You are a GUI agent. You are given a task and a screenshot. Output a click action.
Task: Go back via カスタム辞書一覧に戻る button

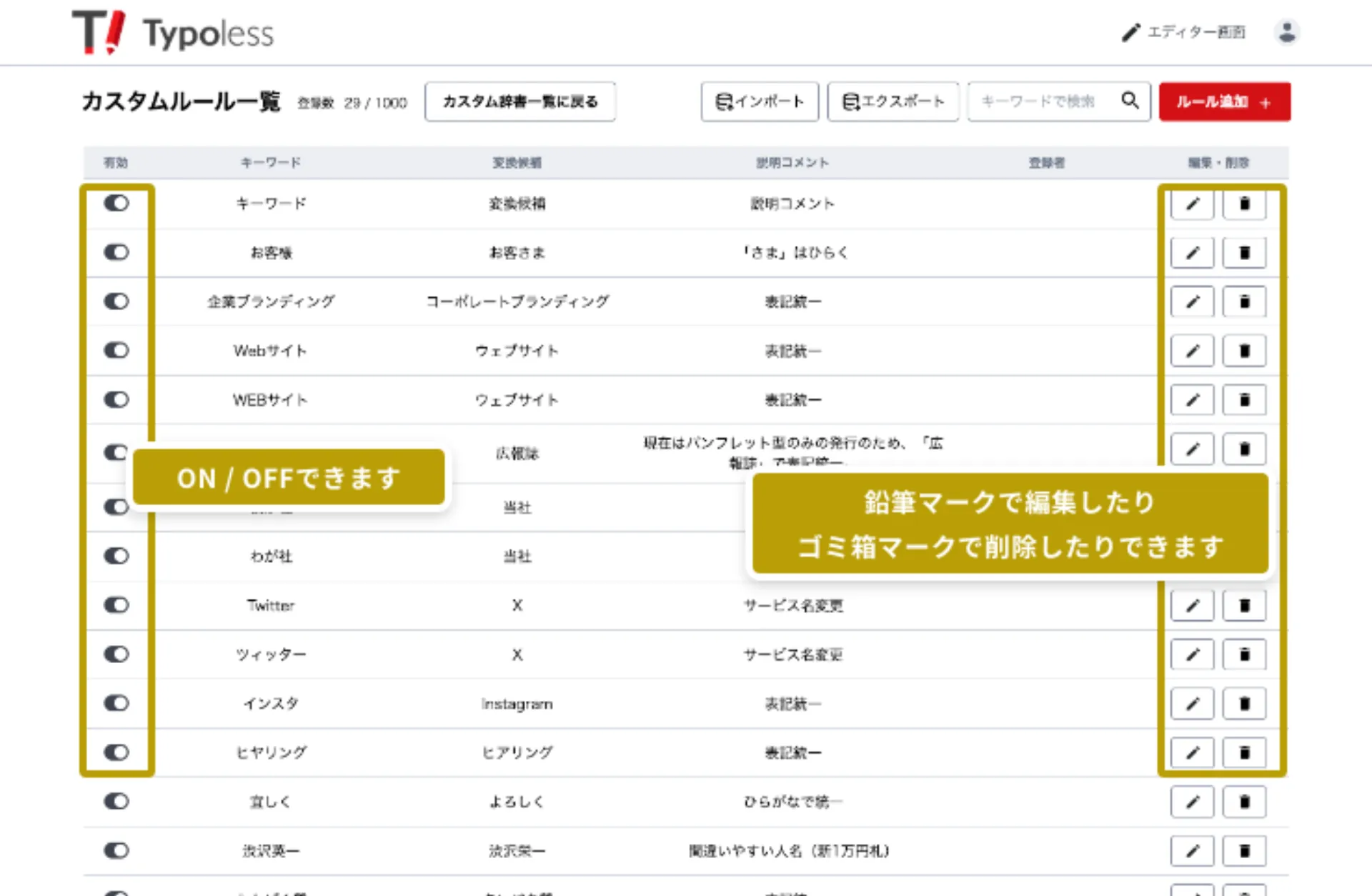coord(520,101)
